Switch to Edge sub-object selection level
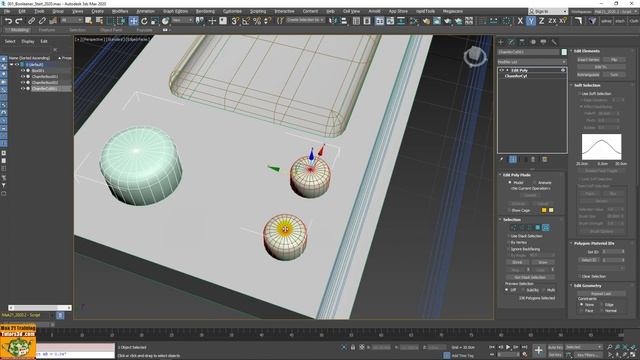 tap(522, 227)
